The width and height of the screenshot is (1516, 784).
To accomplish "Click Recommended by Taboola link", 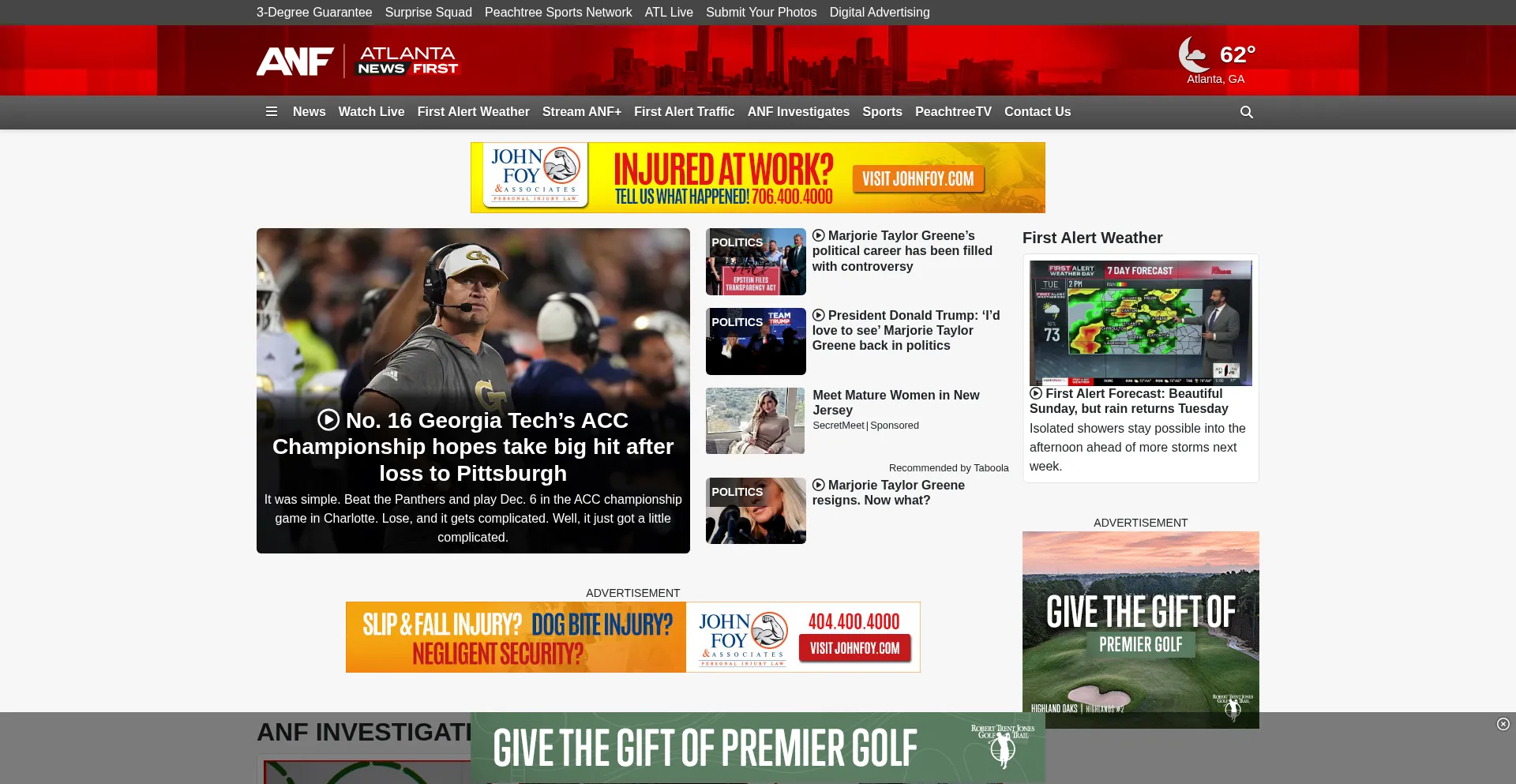I will click(948, 468).
